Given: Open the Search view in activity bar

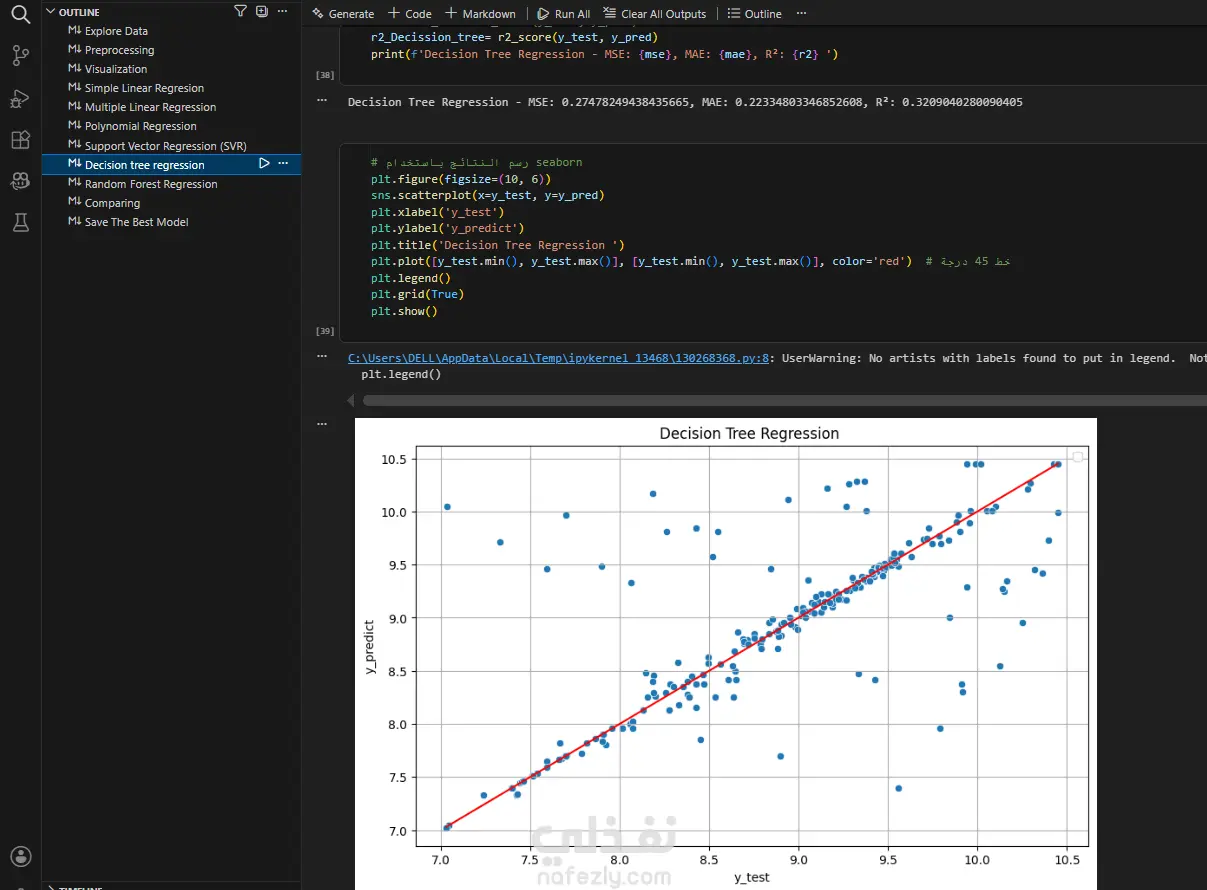Looking at the screenshot, I should tap(20, 14).
